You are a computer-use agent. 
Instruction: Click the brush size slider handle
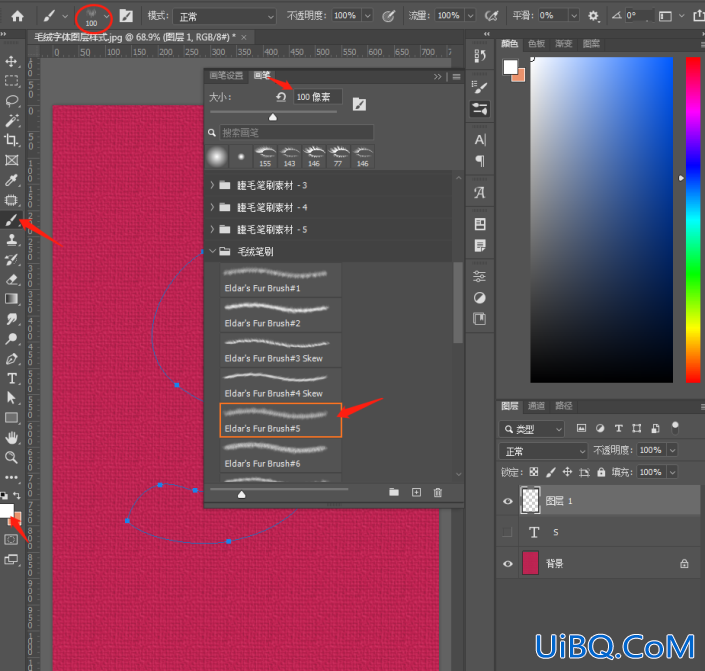coord(272,117)
